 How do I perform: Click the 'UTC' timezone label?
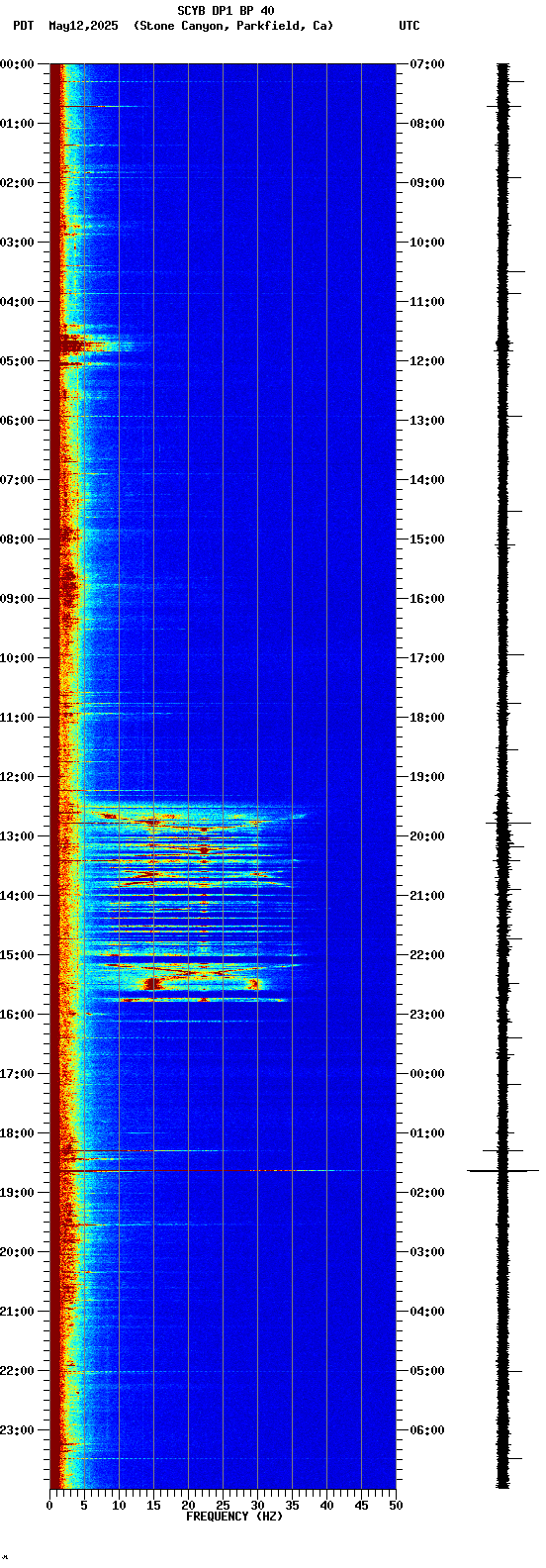[409, 26]
